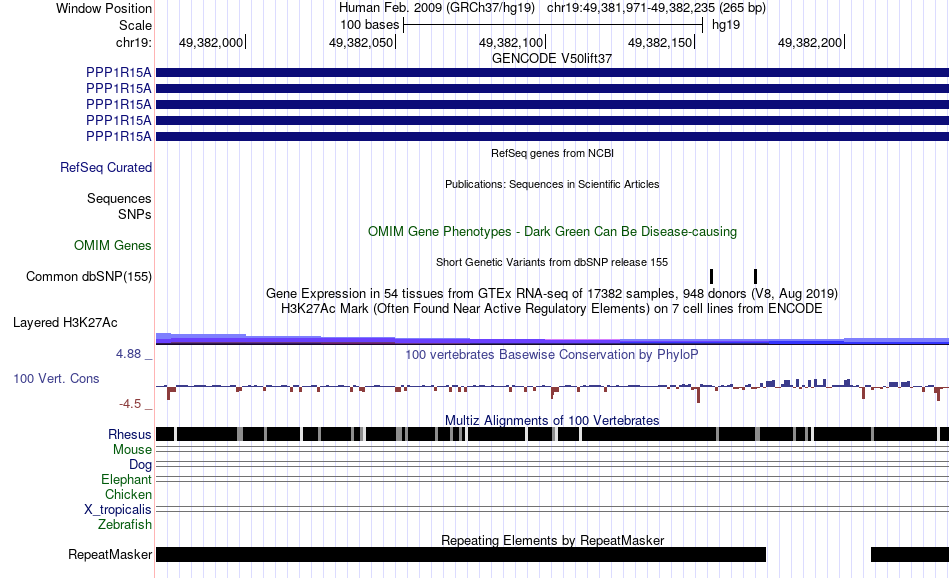Click the right dbSNP variant tick mark
The width and height of the screenshot is (950, 578).
756,276
